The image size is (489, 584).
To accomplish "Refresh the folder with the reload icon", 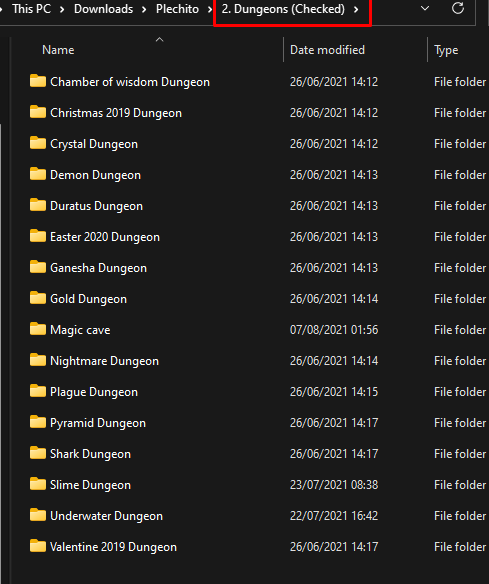I will pyautogui.click(x=458, y=8).
